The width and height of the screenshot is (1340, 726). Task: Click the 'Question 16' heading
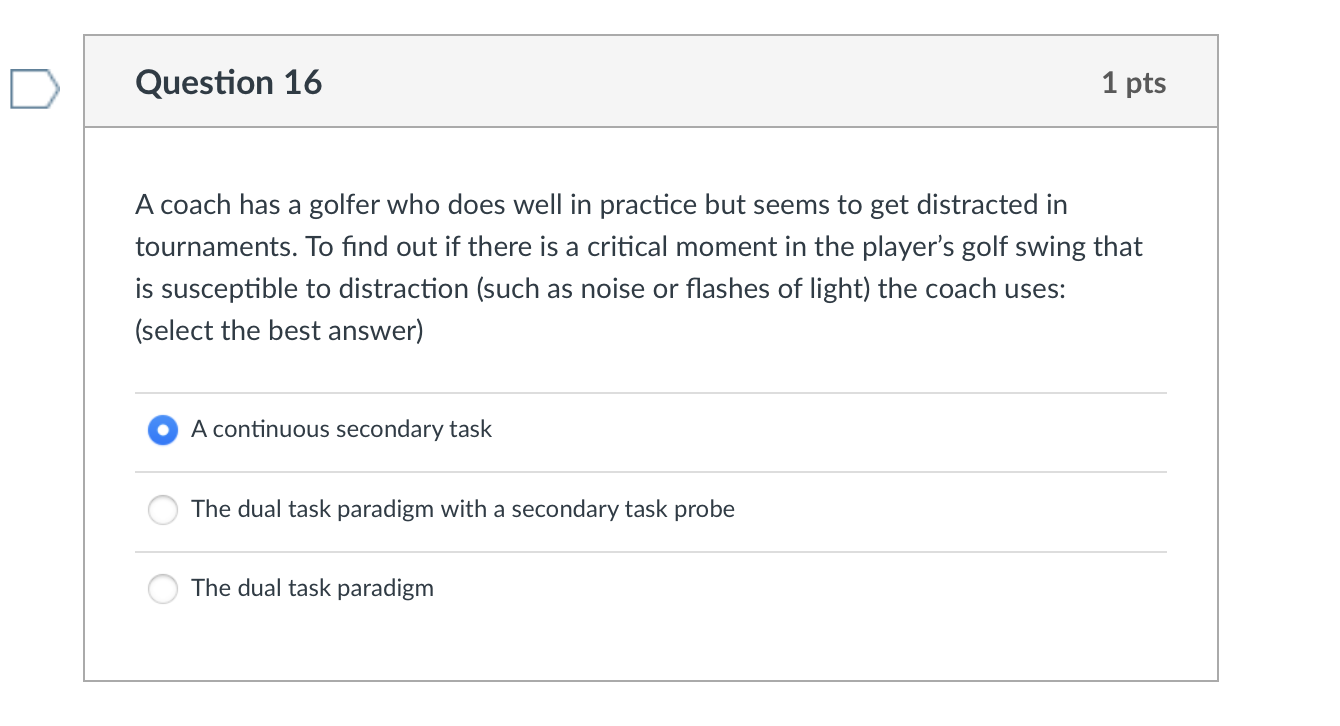tap(229, 83)
